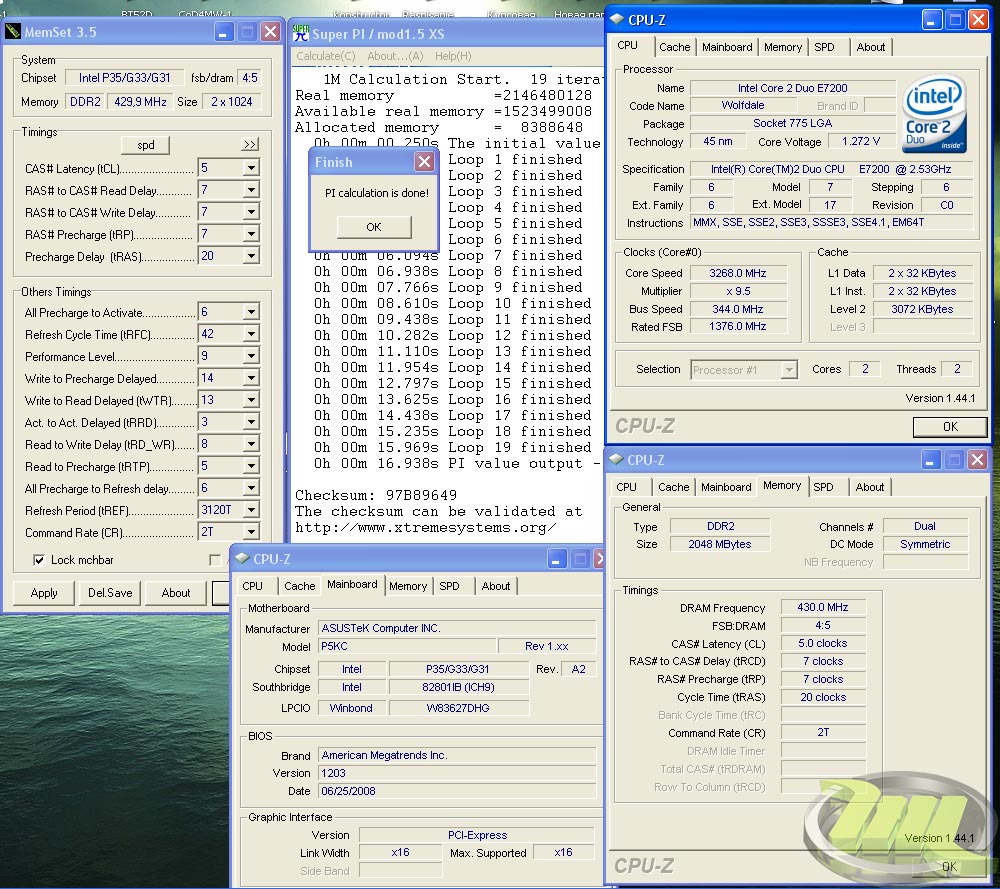
Task: Open the Write to Precharge Delayed dropdown
Action: 251,378
